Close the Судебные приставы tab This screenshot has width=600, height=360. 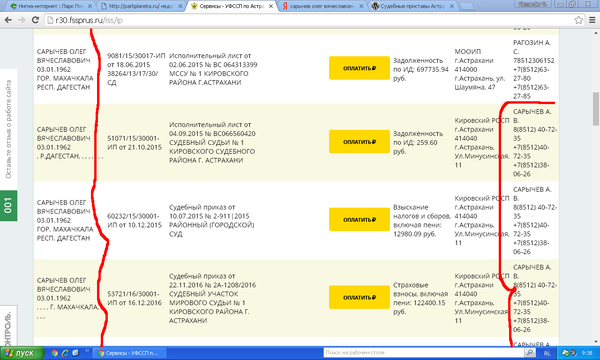[452, 6]
